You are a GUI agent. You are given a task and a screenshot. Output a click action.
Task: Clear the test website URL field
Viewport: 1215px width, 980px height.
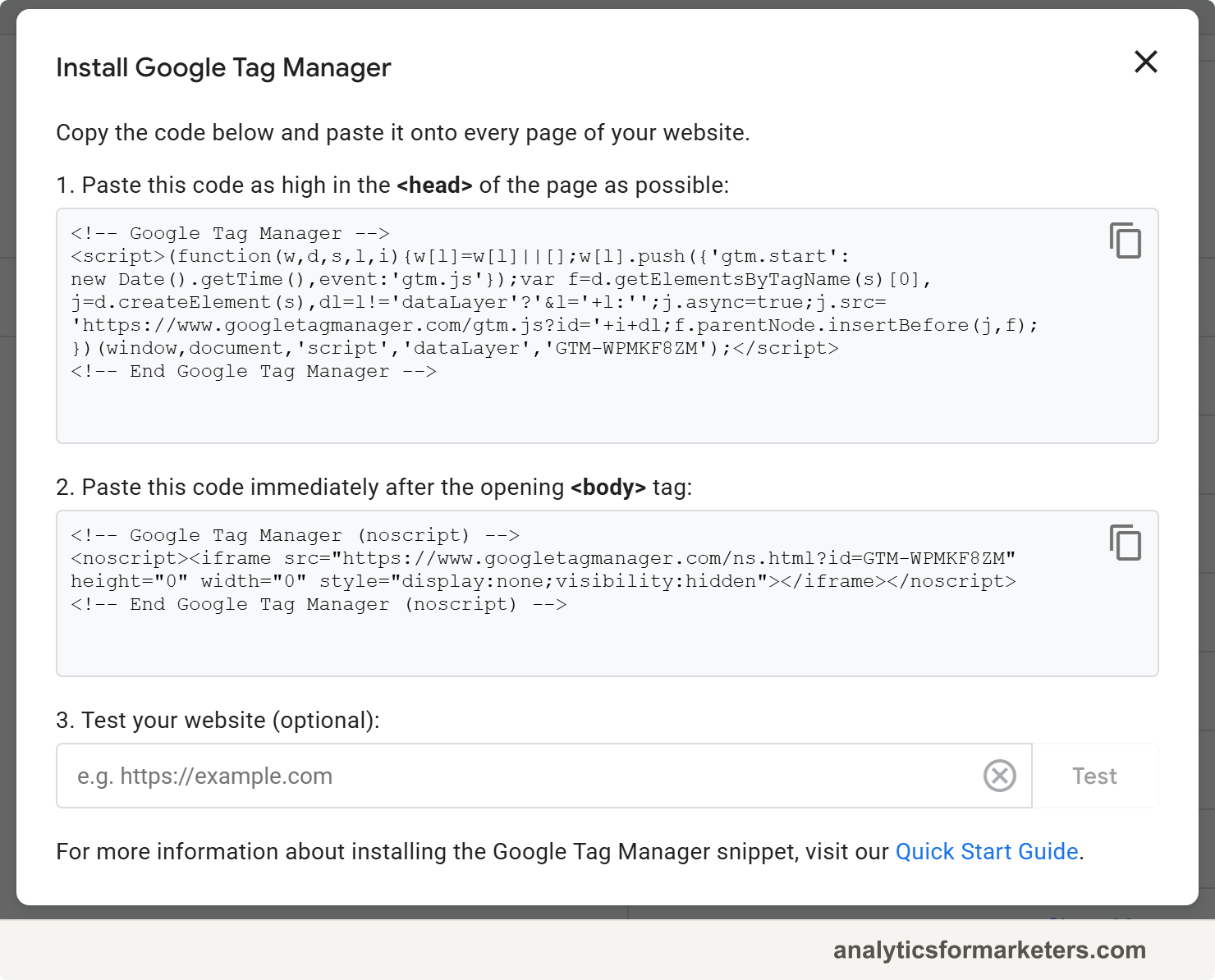[x=999, y=776]
